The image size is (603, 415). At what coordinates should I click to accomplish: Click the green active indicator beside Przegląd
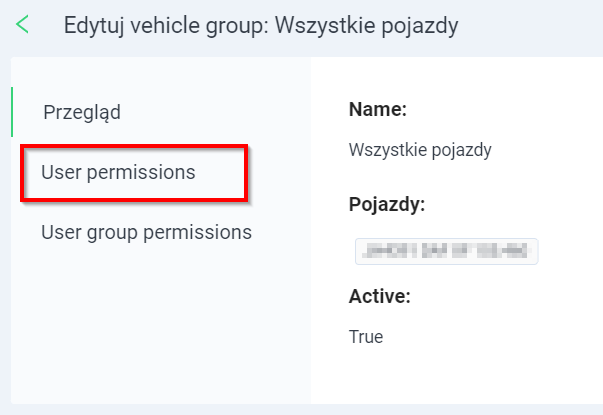click(12, 112)
